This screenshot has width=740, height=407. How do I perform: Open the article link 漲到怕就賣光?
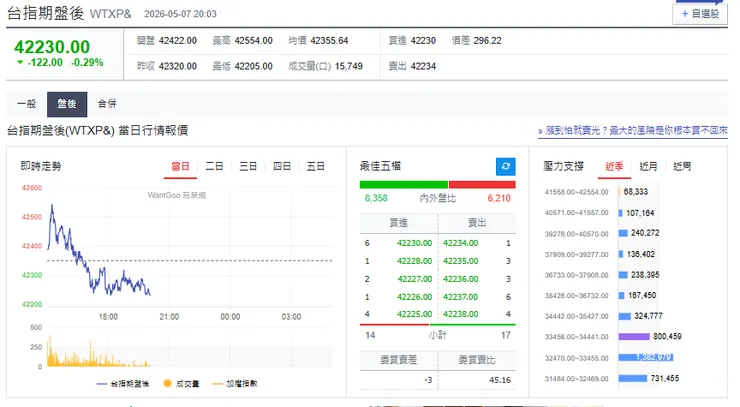(632, 131)
